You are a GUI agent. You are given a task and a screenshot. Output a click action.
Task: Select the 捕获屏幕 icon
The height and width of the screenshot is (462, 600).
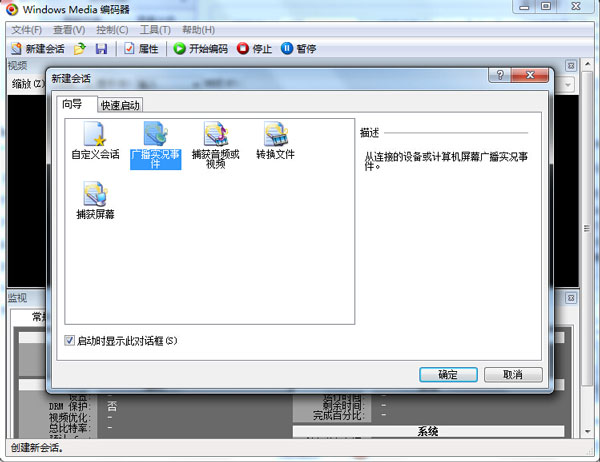click(95, 194)
